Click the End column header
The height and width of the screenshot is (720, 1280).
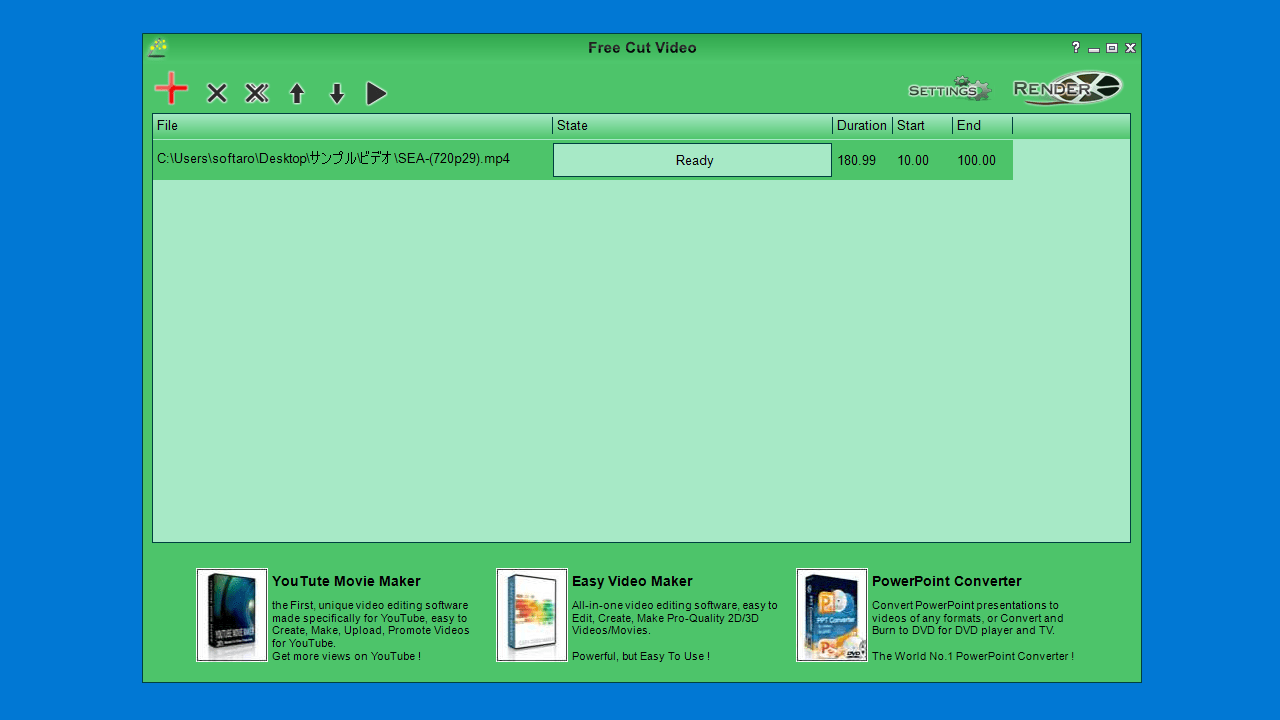click(983, 126)
